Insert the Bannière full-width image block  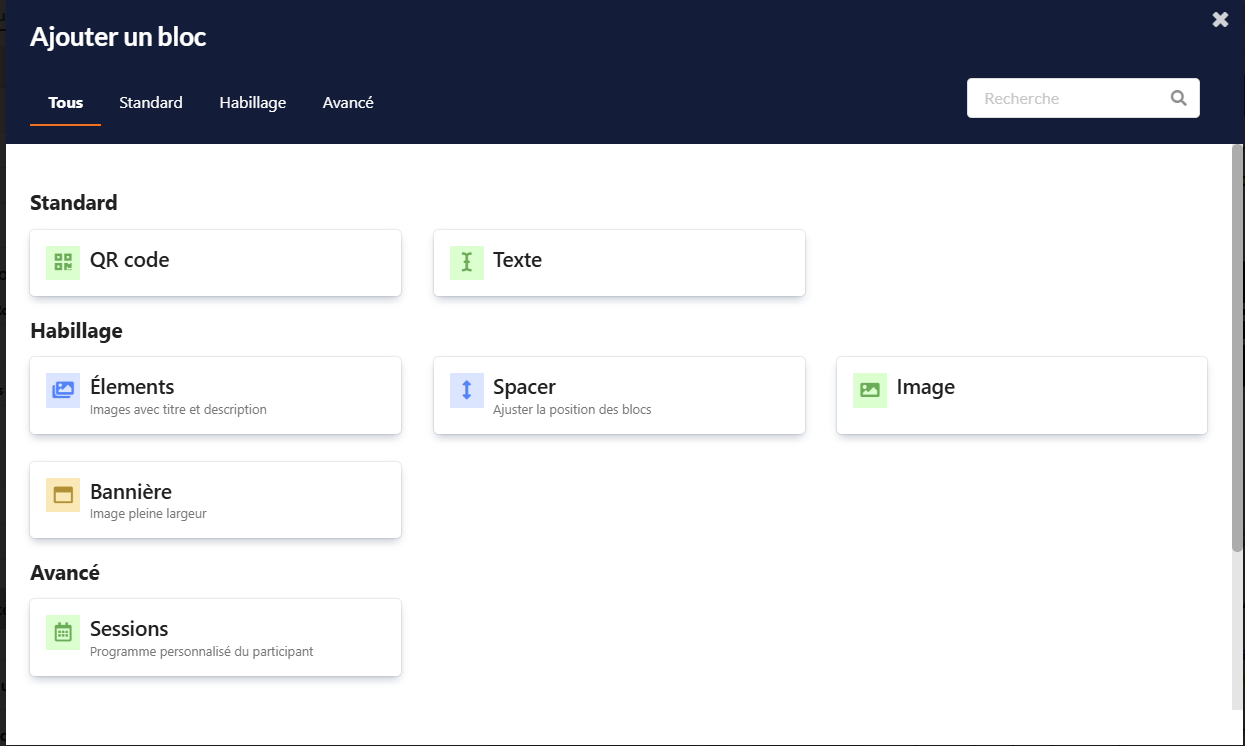click(215, 500)
